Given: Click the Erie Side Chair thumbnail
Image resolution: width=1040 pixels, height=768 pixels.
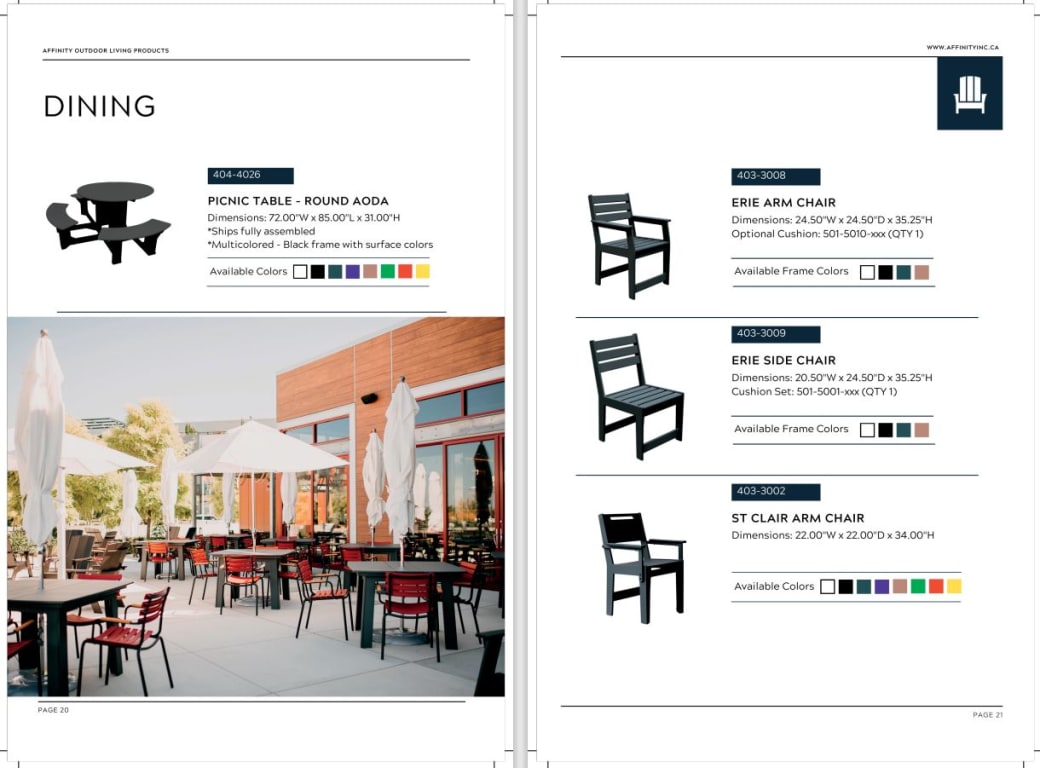Looking at the screenshot, I should point(637,390).
